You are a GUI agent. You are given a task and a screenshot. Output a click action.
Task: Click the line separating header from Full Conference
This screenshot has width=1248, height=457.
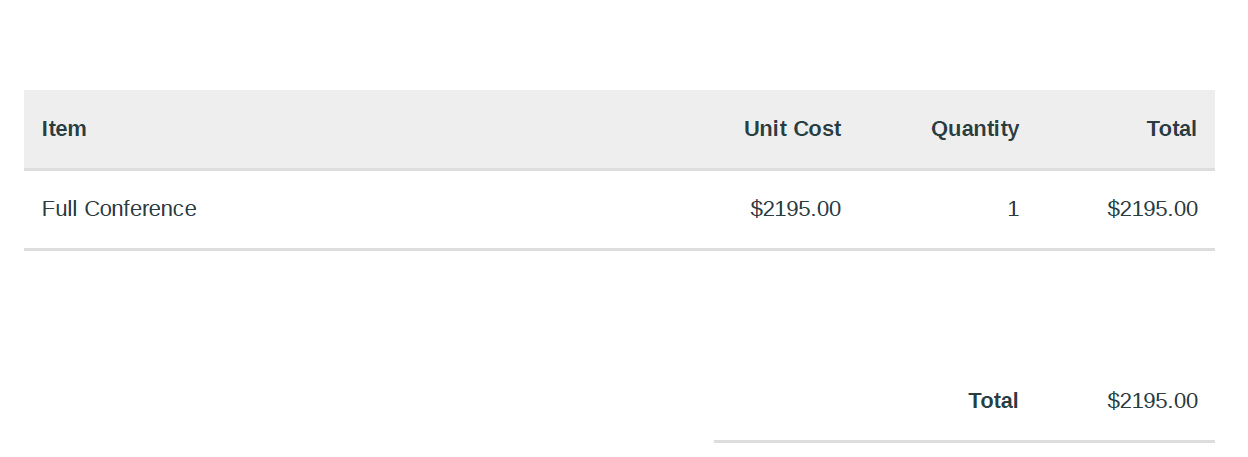pos(619,169)
